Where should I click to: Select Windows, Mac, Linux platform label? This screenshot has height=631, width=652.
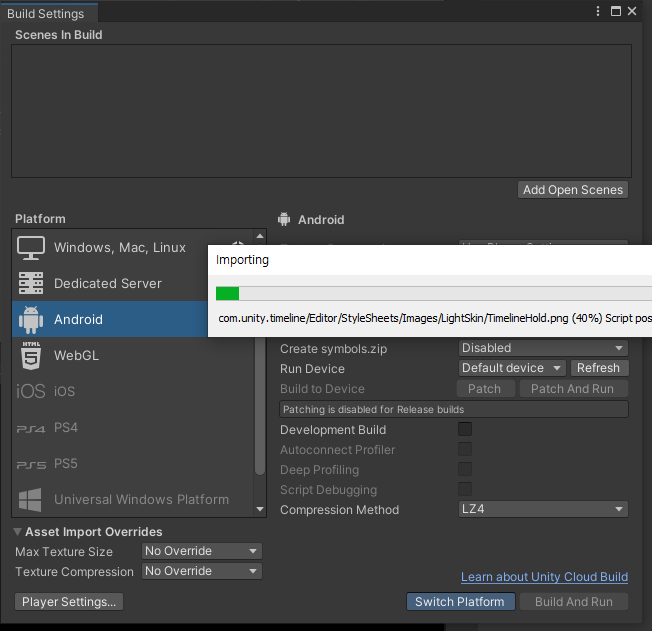[x=120, y=247]
